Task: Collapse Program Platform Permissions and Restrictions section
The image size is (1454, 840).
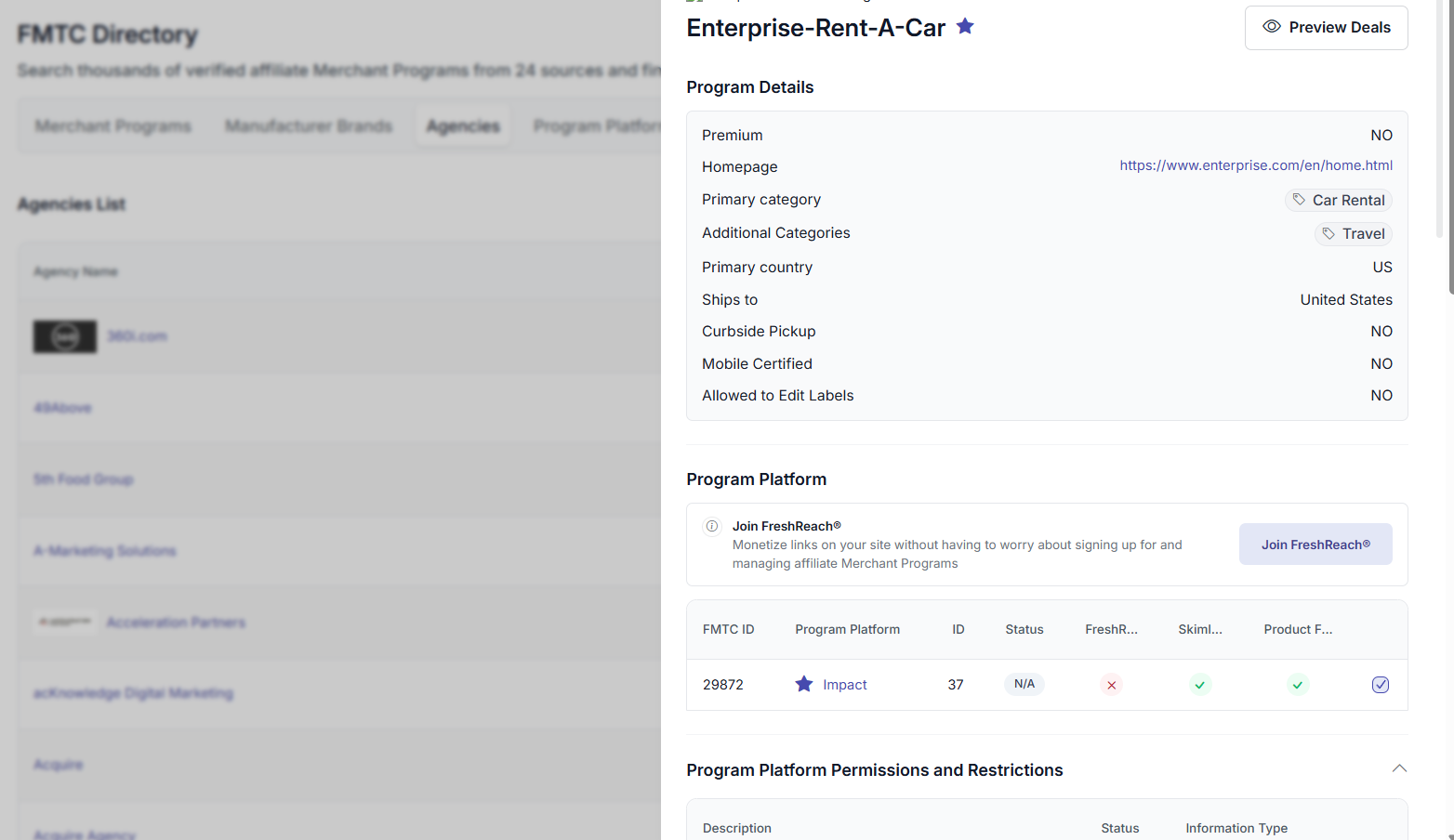Action: (x=1399, y=769)
